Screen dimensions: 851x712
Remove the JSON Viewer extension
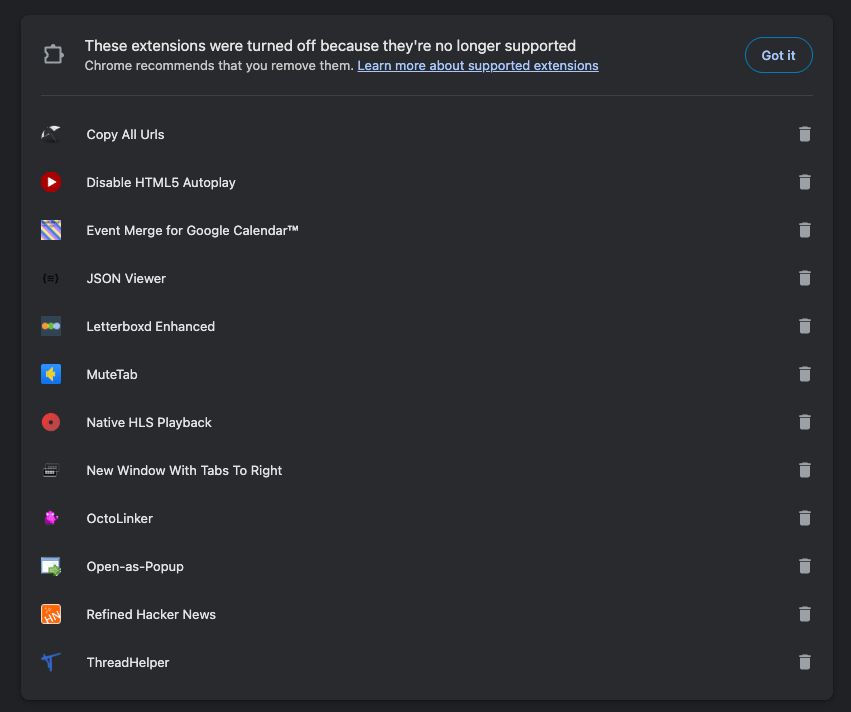(804, 278)
